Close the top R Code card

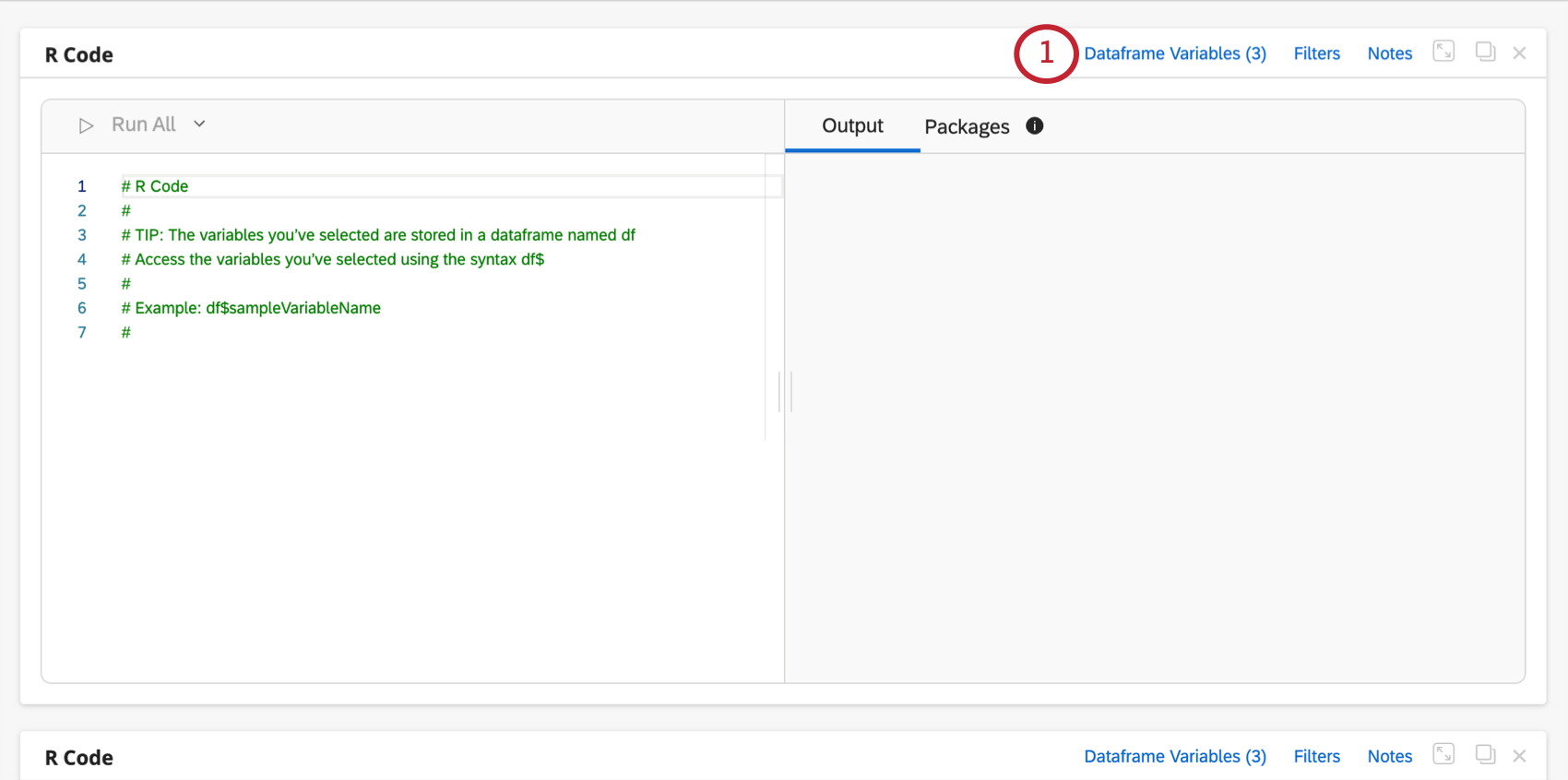coord(1519,53)
